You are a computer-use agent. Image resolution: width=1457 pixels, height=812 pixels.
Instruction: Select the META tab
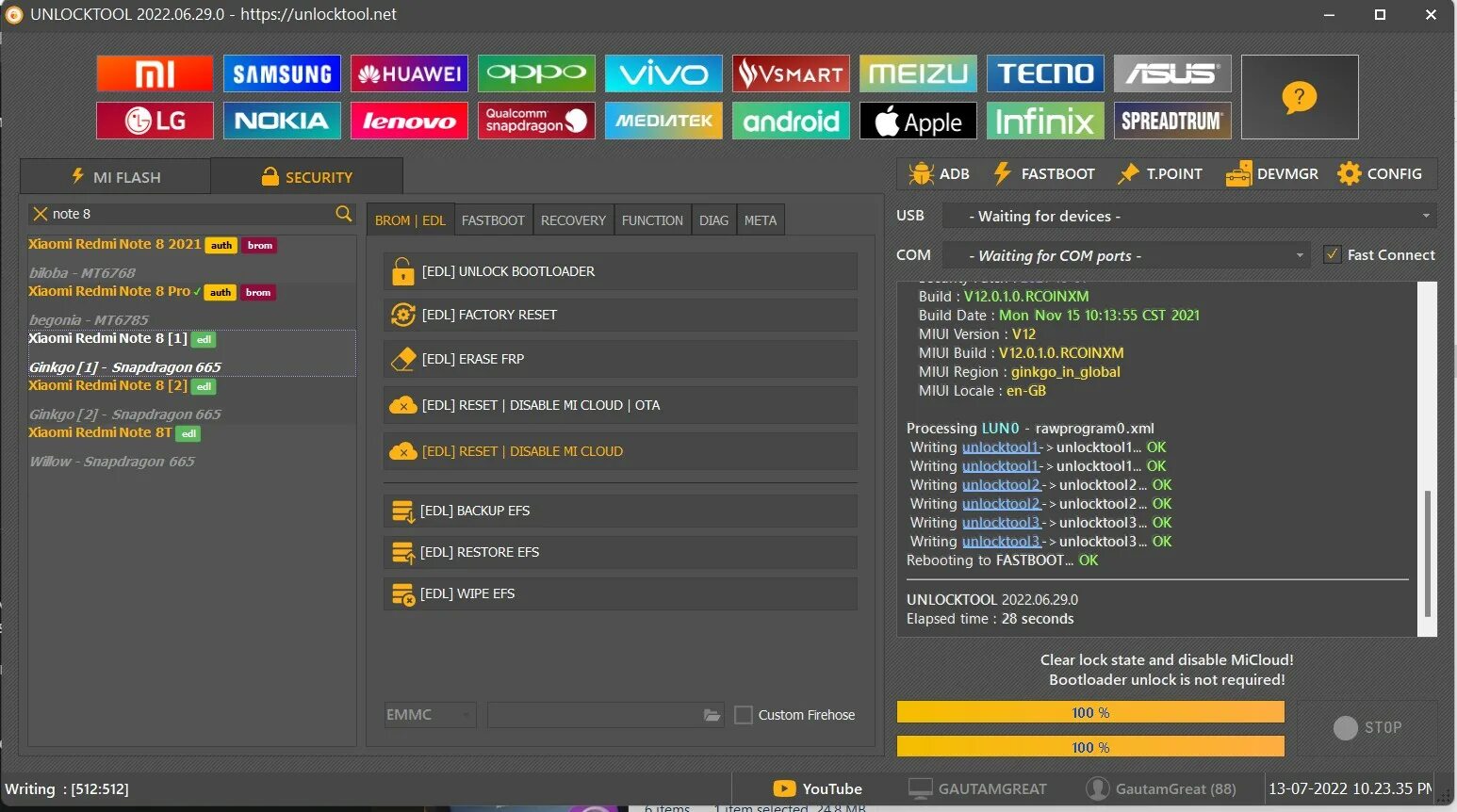761,220
